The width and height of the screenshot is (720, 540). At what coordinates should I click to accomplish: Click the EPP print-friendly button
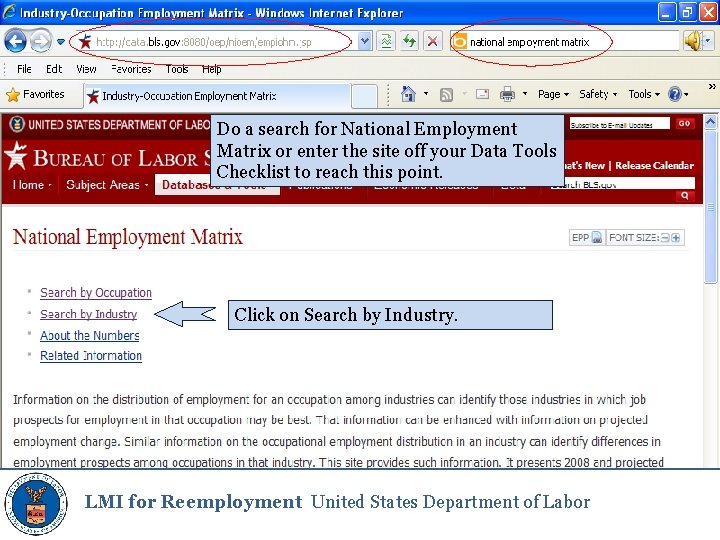[586, 237]
